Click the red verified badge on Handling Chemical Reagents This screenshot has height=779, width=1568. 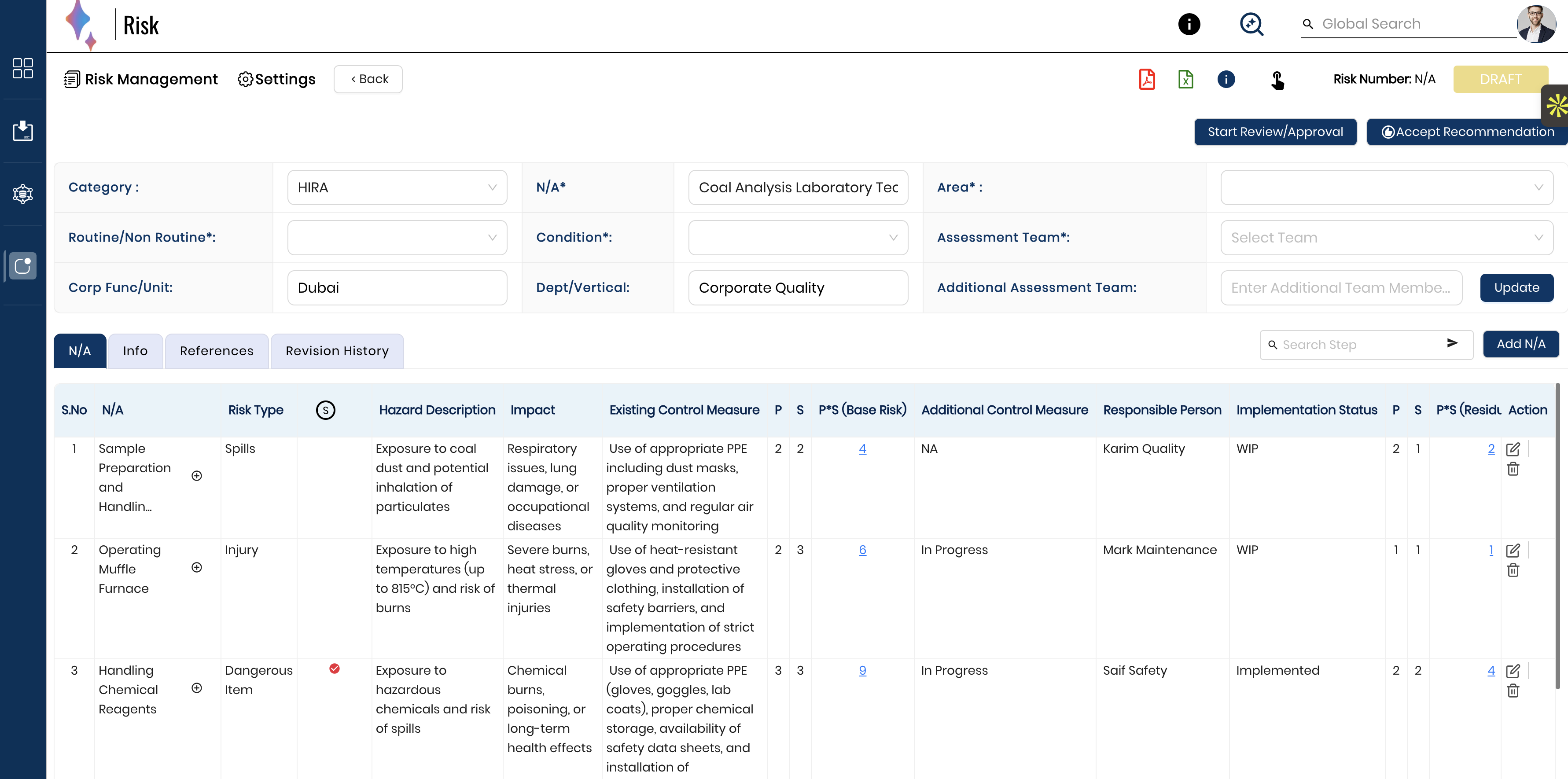[x=335, y=669]
